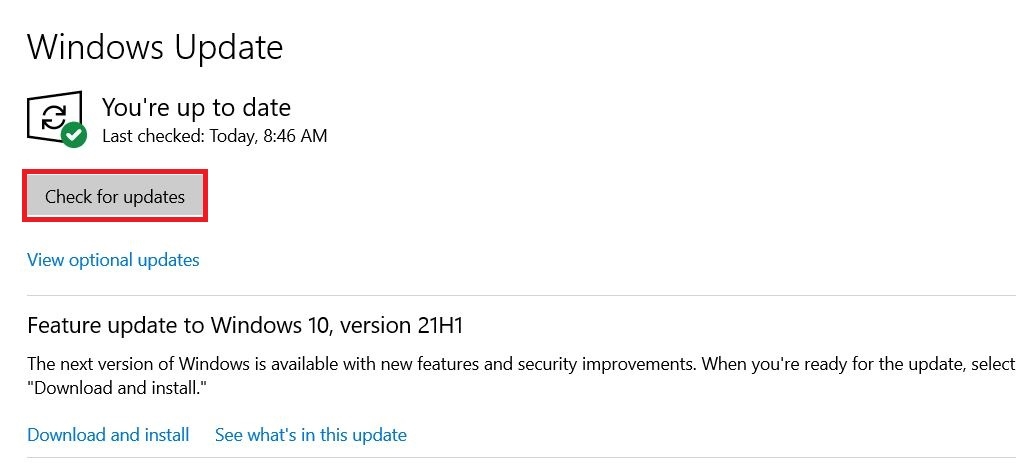The height and width of the screenshot is (473, 1036).
Task: Click the You're up to date status text
Action: 196,107
